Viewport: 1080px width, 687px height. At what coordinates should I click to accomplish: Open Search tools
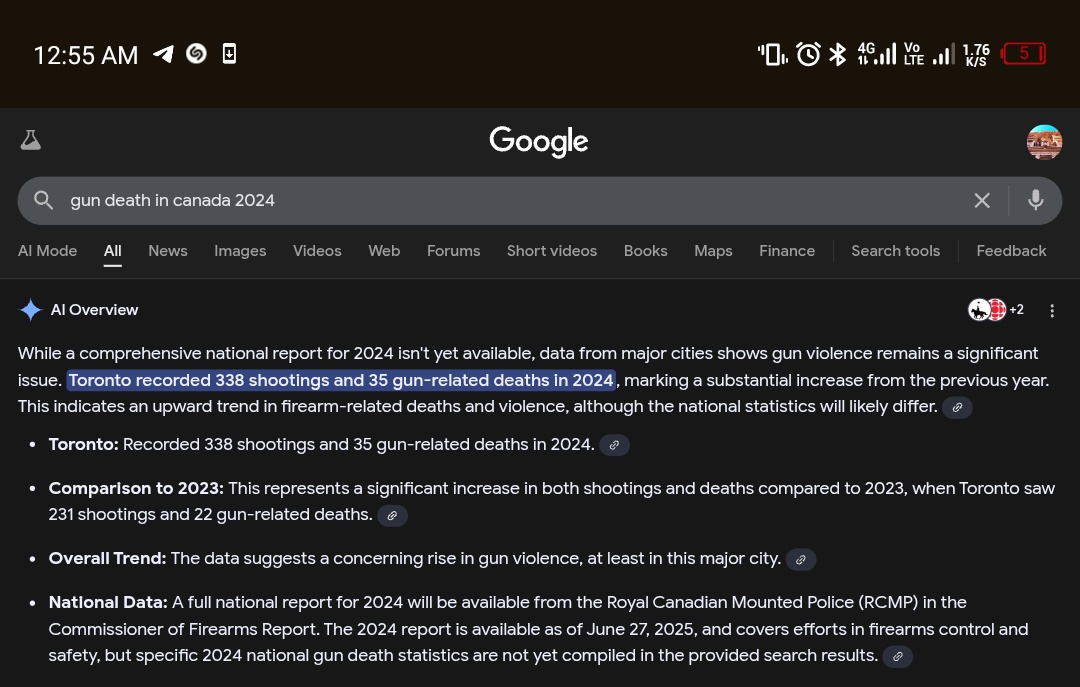(895, 251)
